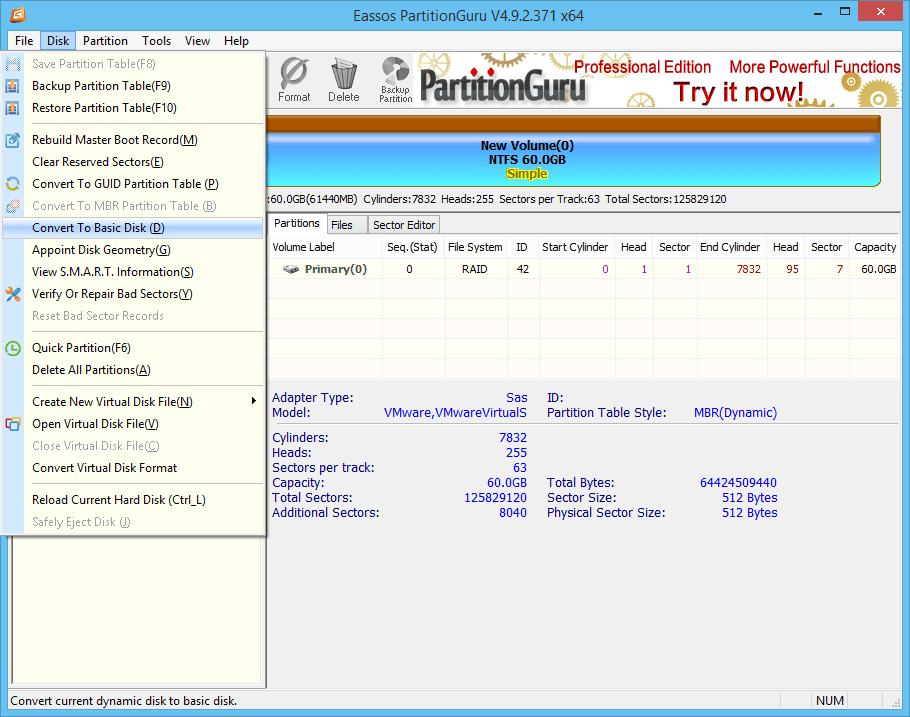Close the open Disk menu
The image size is (910, 717).
coord(58,41)
